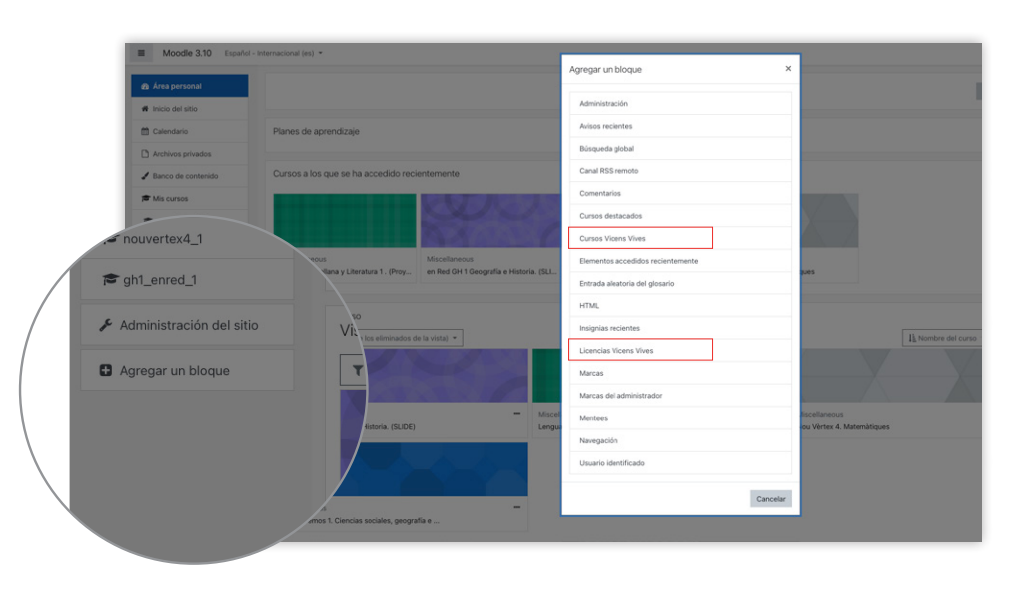
Task: Add the Cursos destacados block
Action: pos(680,216)
